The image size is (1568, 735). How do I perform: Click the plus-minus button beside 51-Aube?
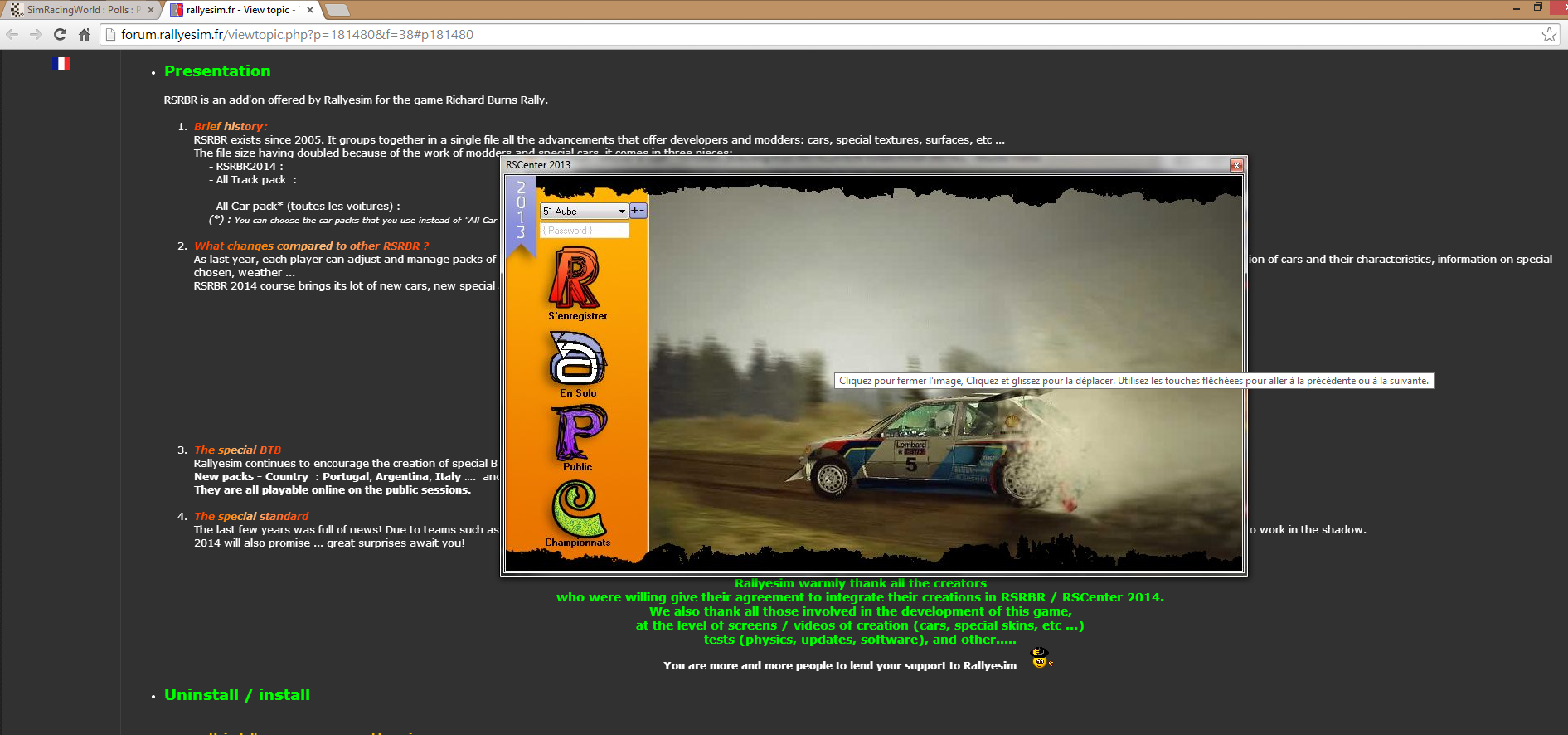(x=638, y=211)
